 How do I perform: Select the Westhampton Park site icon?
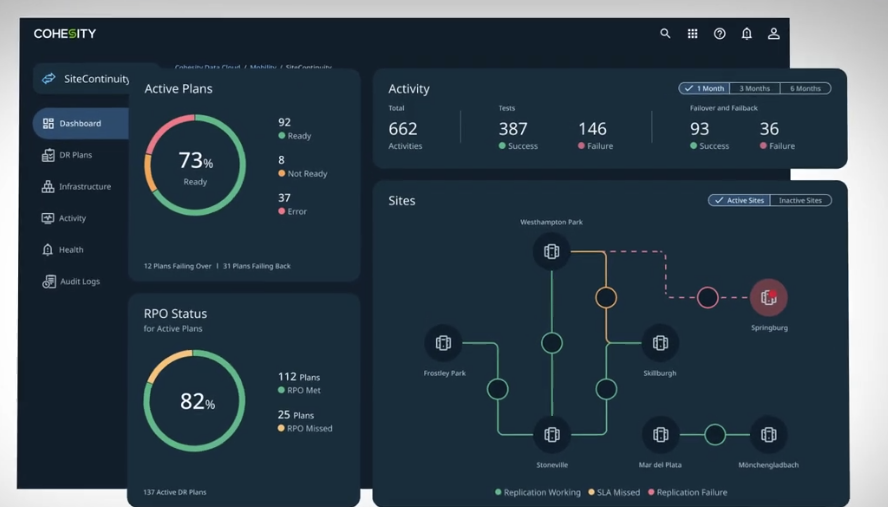coord(551,251)
